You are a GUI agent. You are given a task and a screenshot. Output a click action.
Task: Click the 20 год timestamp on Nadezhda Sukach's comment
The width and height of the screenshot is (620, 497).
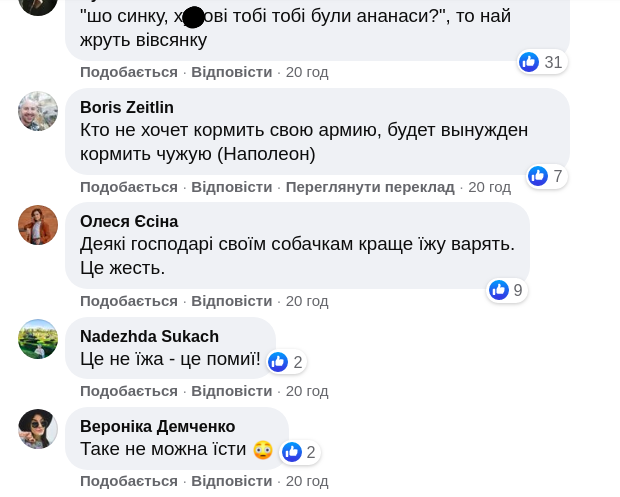tap(307, 391)
